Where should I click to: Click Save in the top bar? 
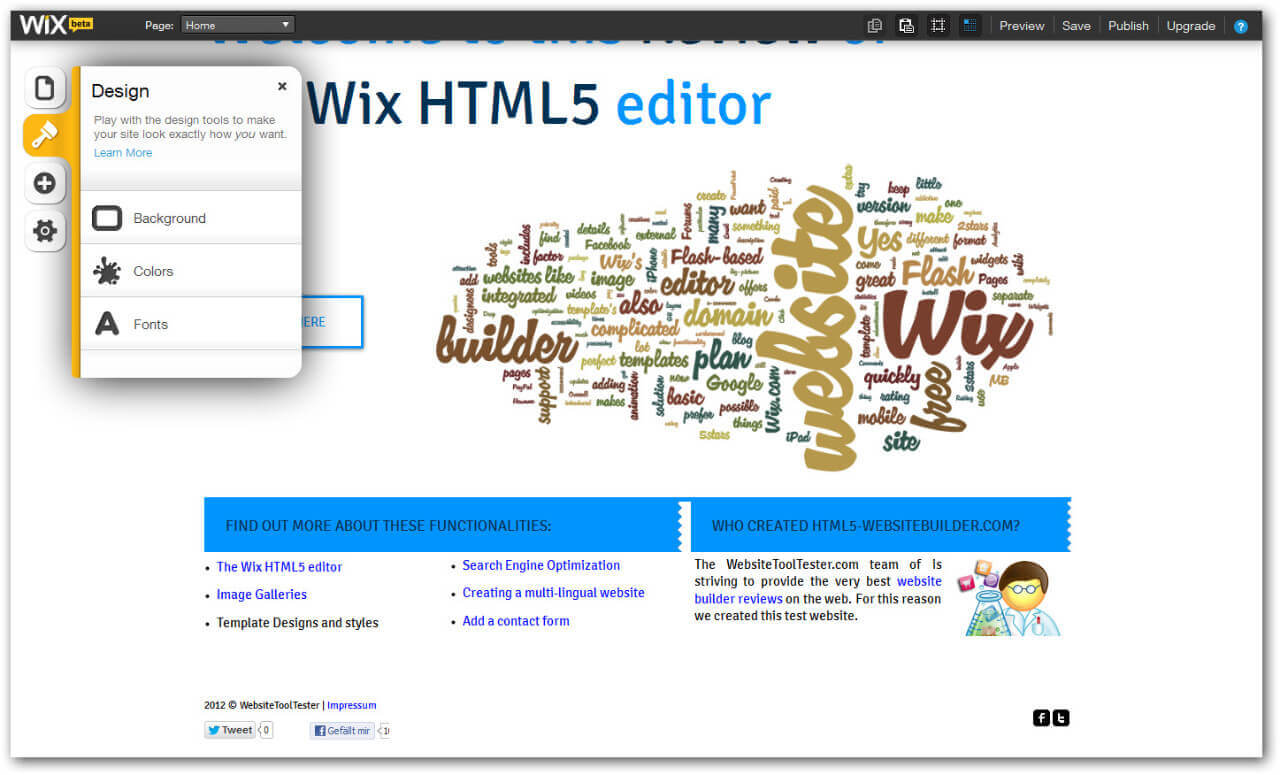[x=1076, y=26]
